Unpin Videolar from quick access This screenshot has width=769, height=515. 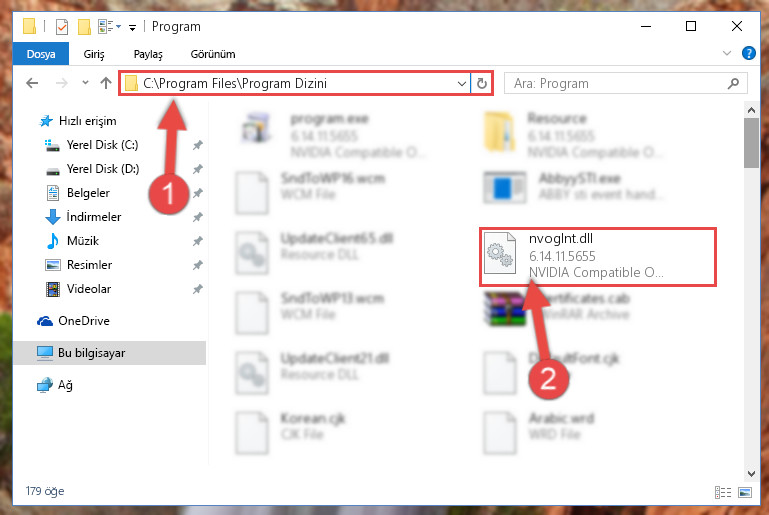click(x=197, y=289)
